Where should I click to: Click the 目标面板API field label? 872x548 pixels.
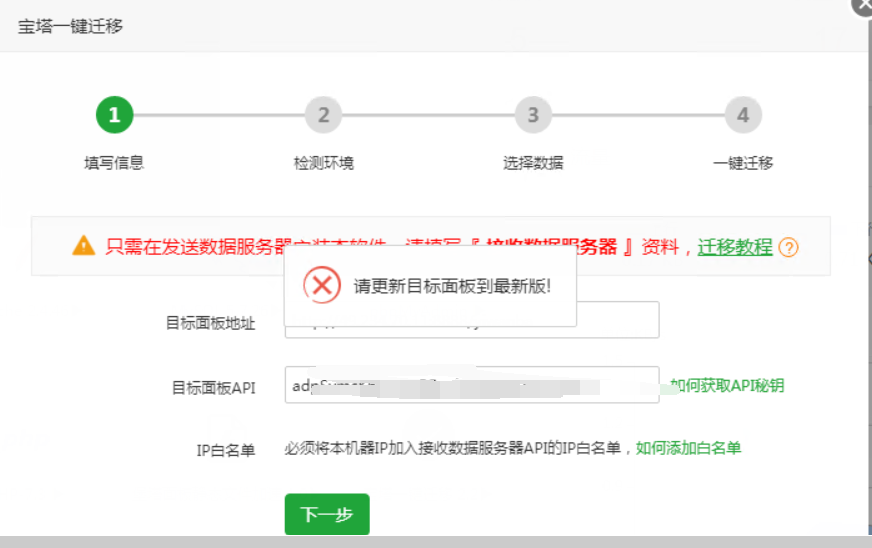214,388
